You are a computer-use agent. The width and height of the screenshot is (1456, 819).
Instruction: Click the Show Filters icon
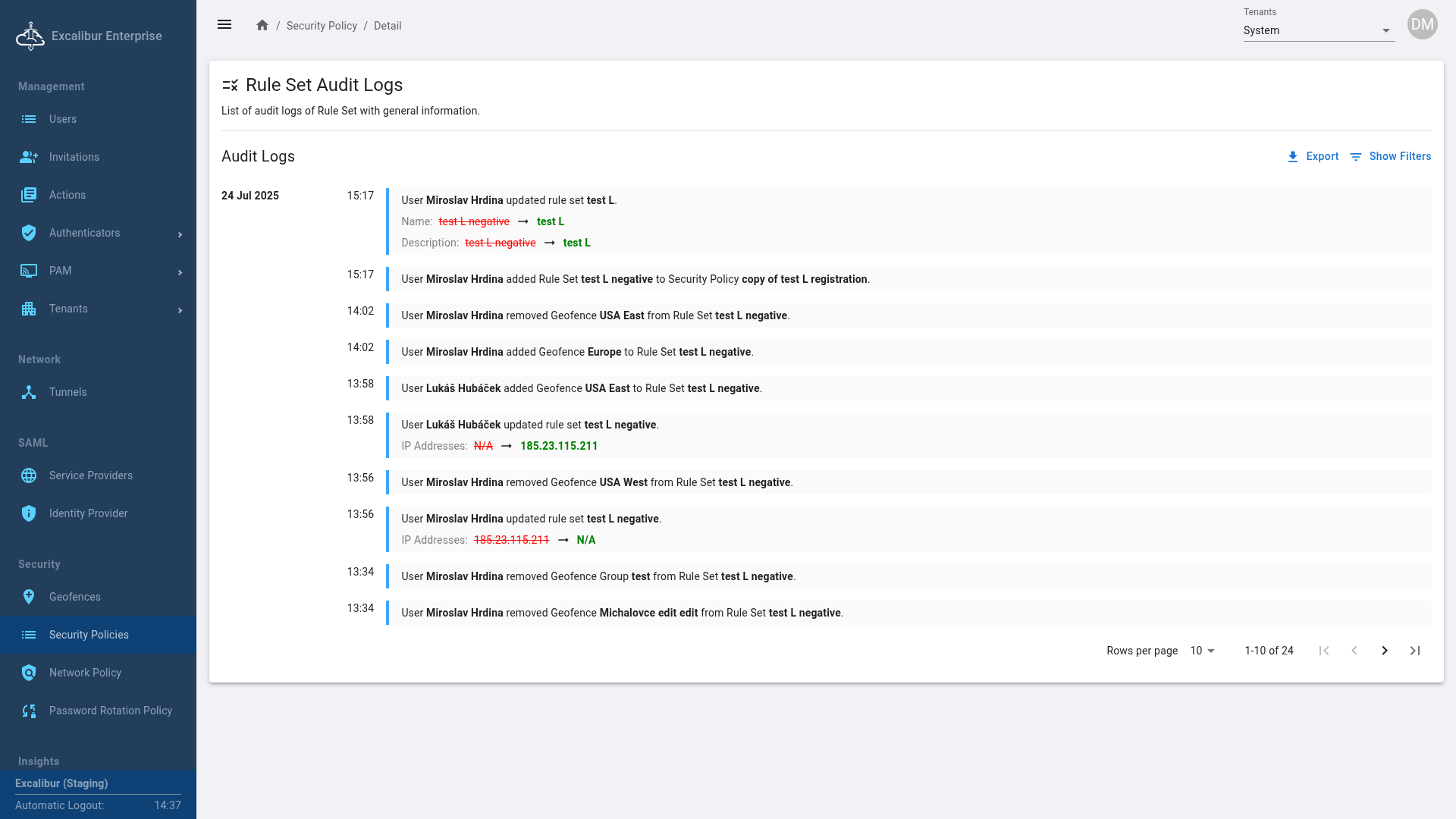click(x=1356, y=157)
